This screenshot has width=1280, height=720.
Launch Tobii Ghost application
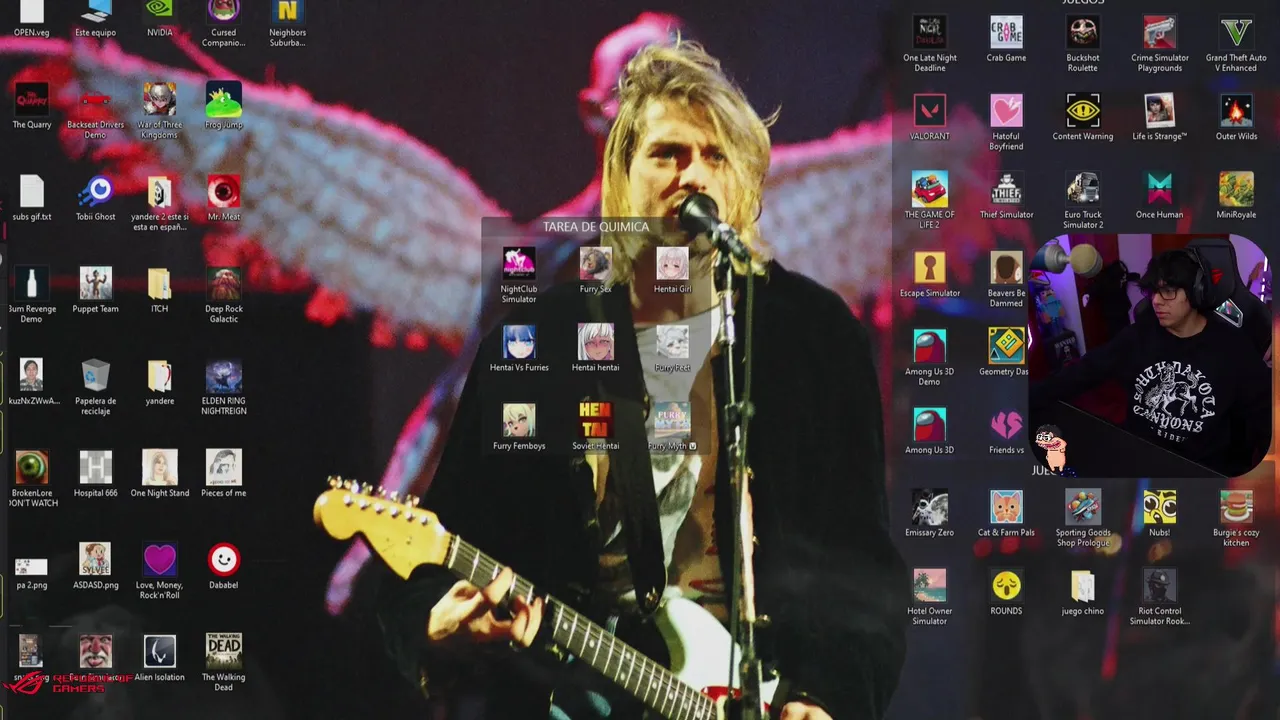pos(95,193)
